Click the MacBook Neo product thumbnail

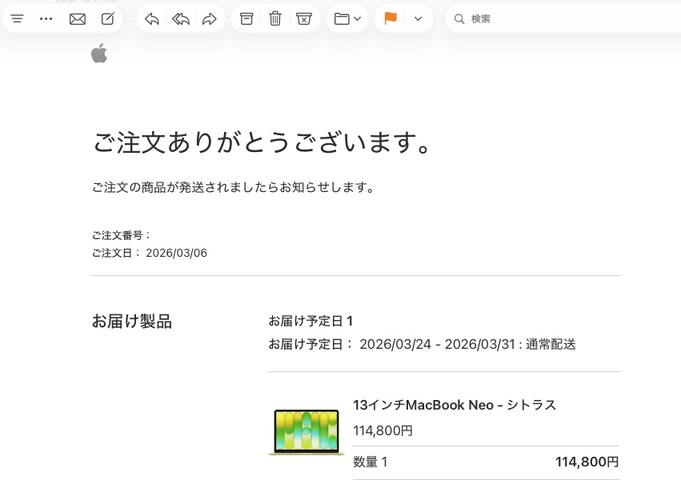[x=306, y=432]
